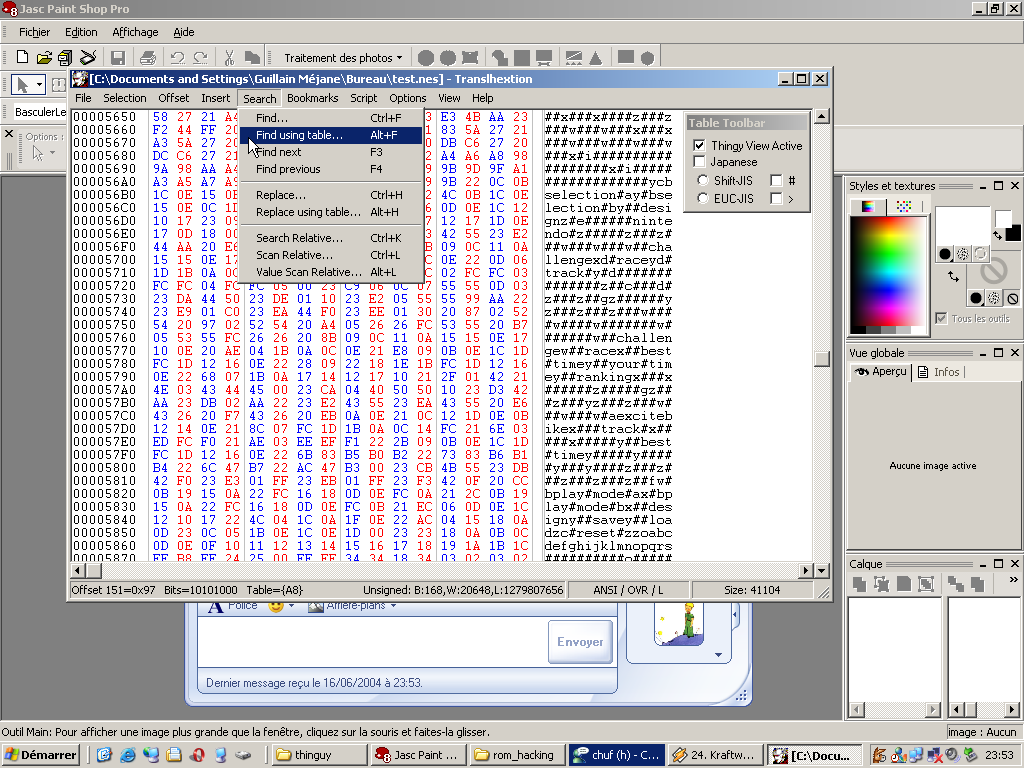The height and width of the screenshot is (768, 1024).
Task: Set background material style to solid color
Action: pos(976,298)
